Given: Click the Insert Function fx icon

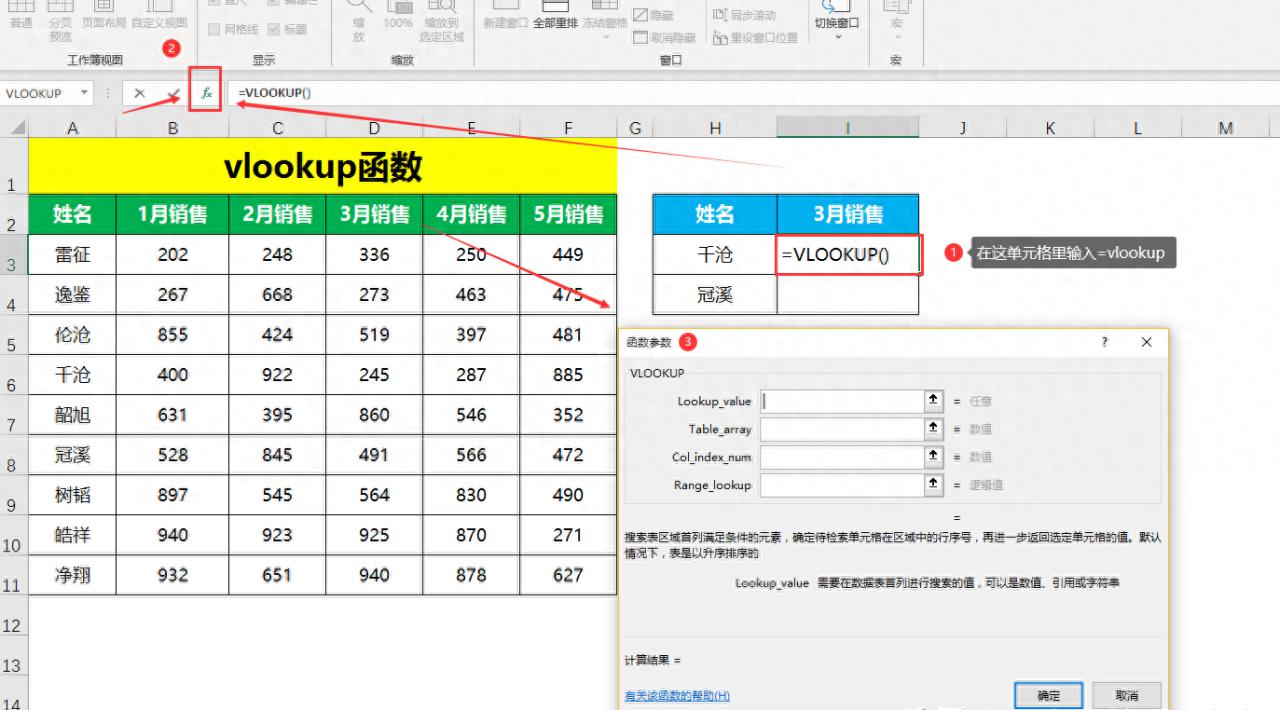Looking at the screenshot, I should [x=206, y=93].
